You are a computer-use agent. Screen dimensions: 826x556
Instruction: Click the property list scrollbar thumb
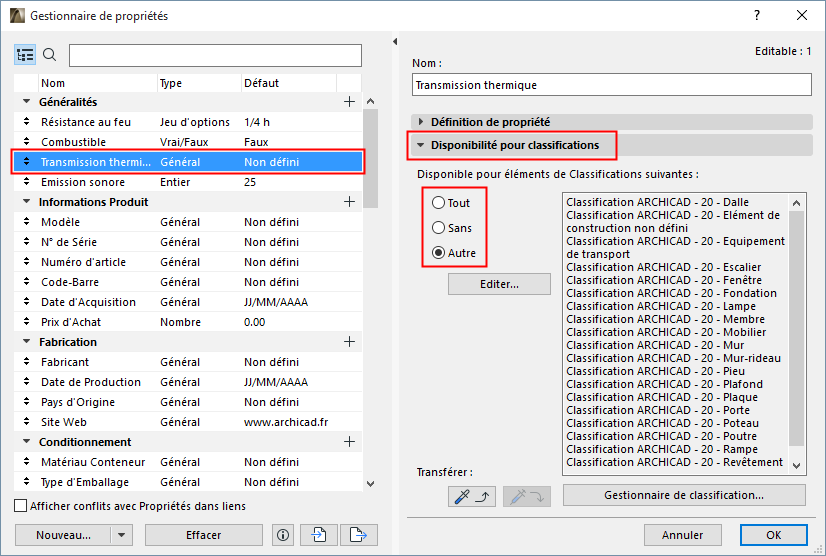point(370,158)
